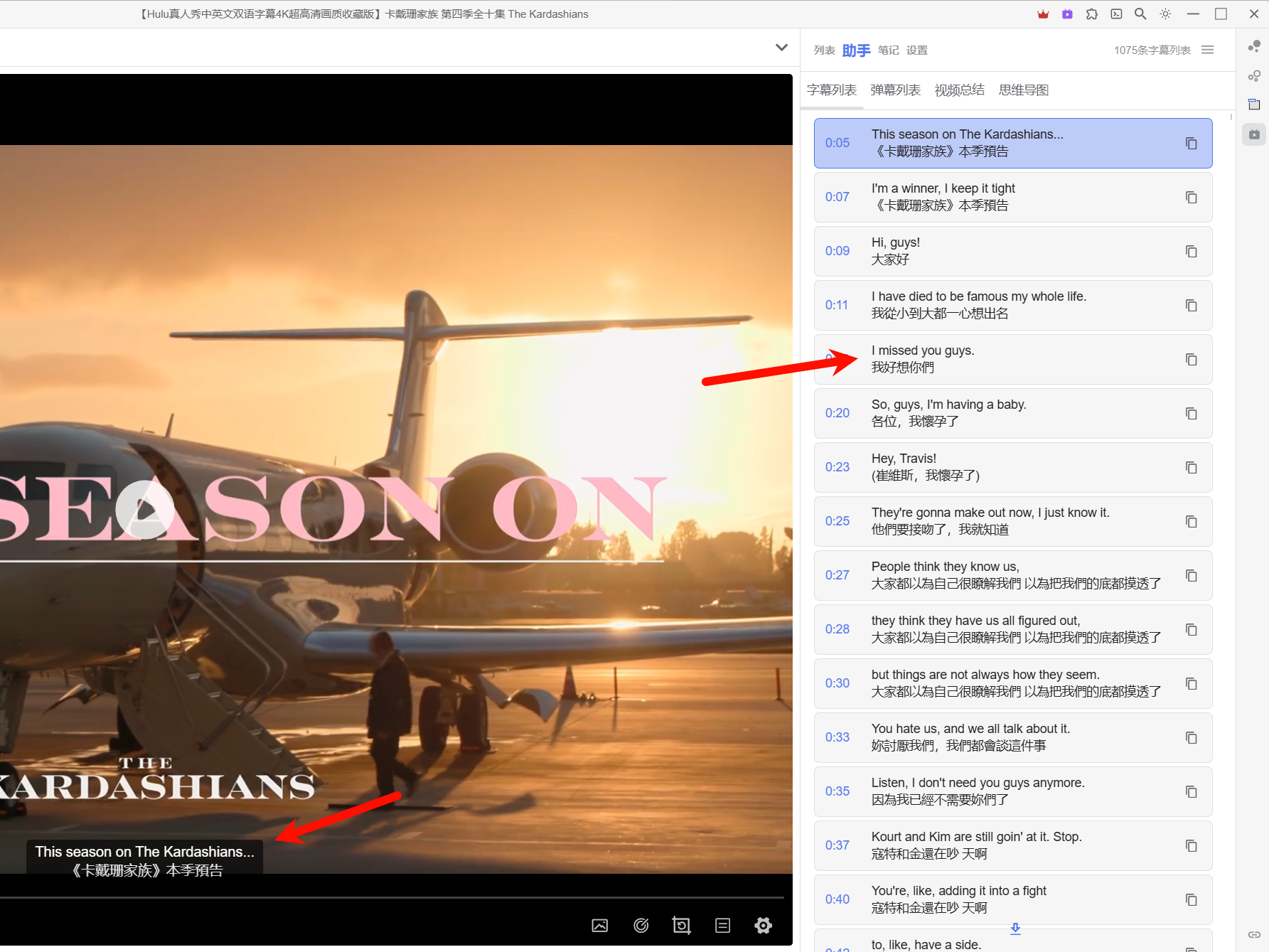This screenshot has width=1269, height=952.
Task: Copy the 'Hey, Travis!' subtitle
Action: tap(1192, 468)
